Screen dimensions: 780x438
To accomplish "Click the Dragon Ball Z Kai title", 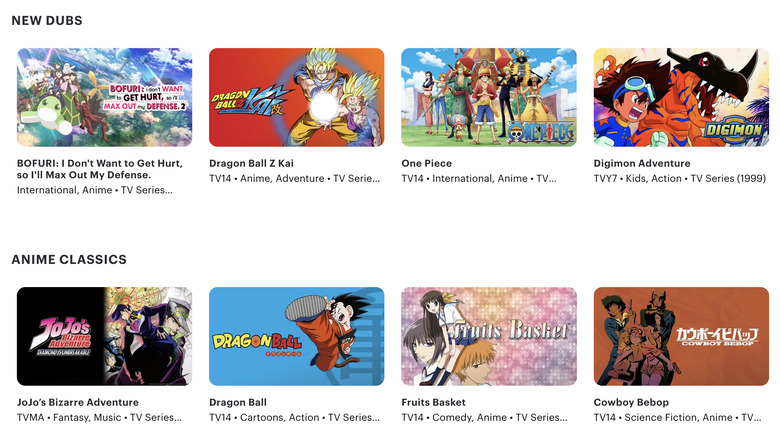I will coord(251,163).
